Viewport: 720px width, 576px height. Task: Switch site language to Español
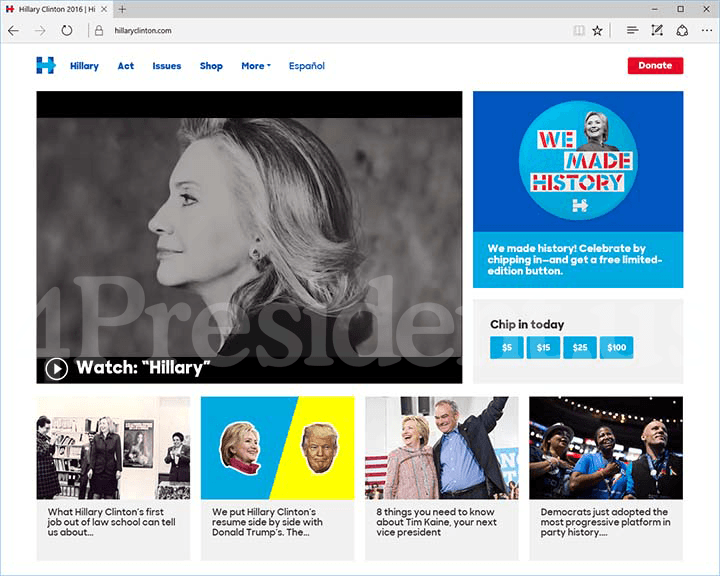point(307,66)
